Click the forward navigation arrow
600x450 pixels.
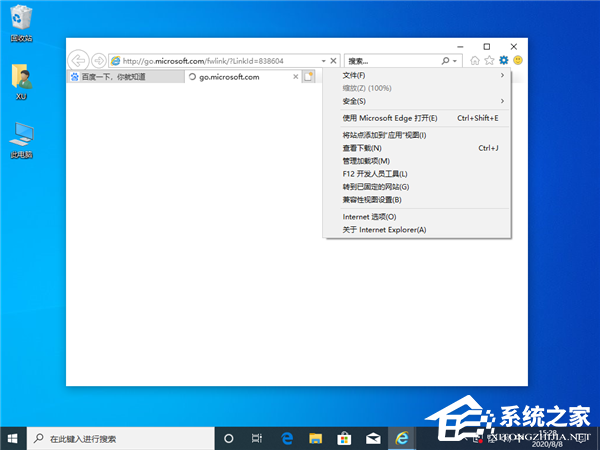tap(98, 60)
